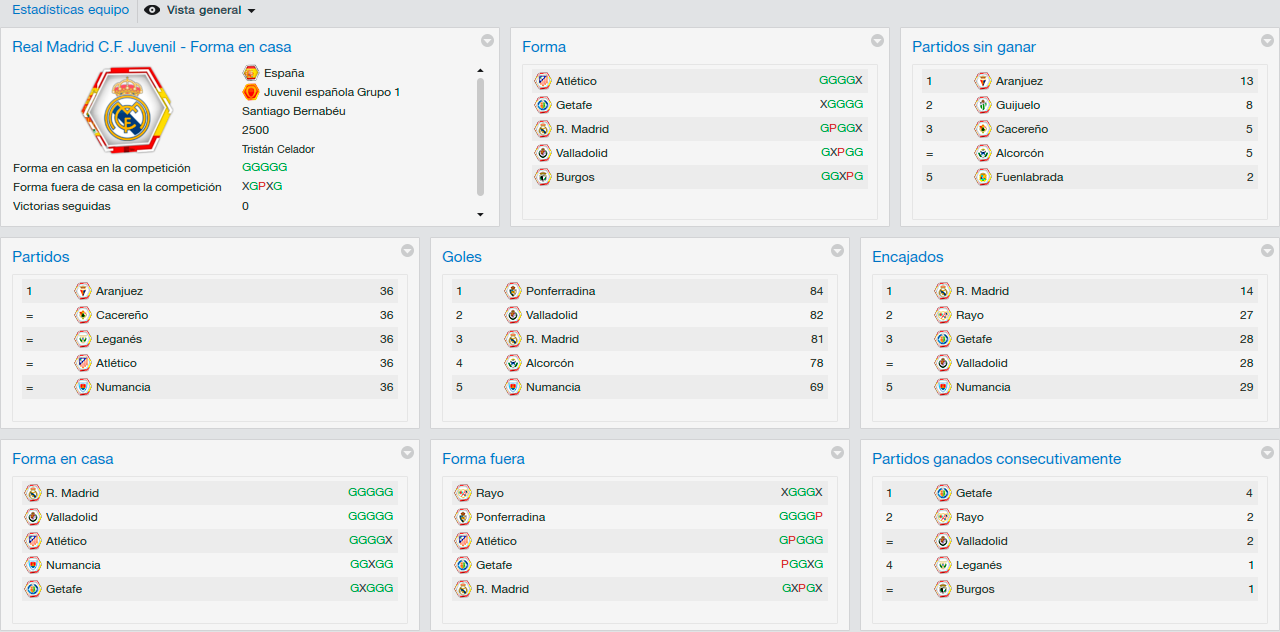Click Rayo badge in Encajados panel
The width and height of the screenshot is (1280, 632).
(x=943, y=315)
